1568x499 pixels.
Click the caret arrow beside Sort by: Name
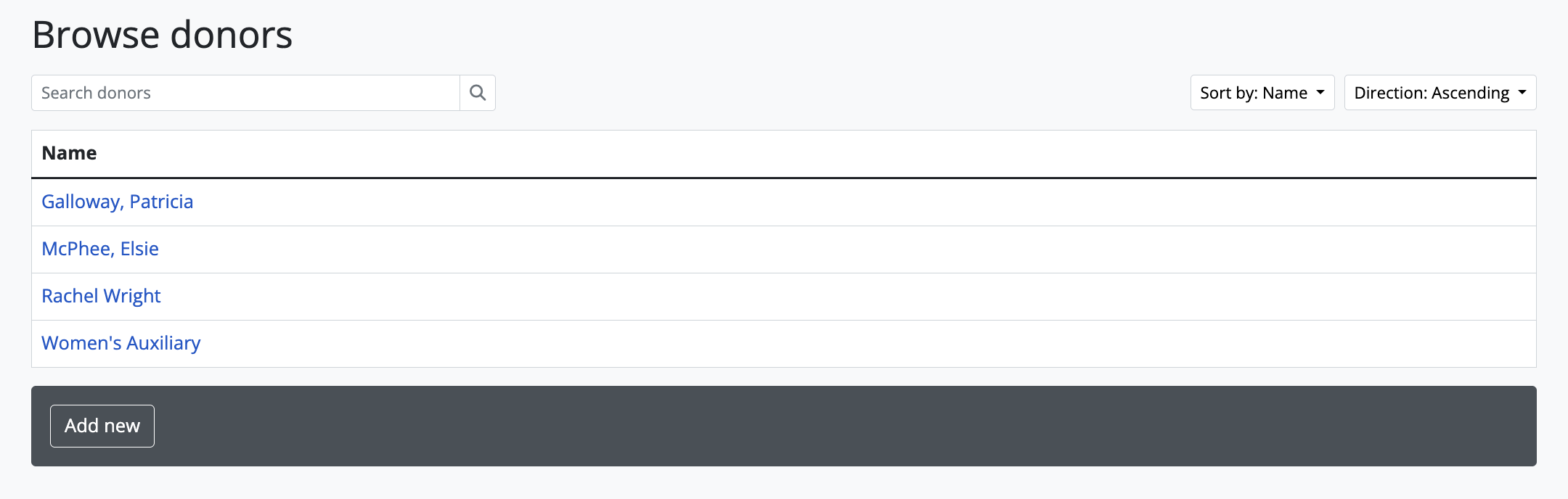pyautogui.click(x=1320, y=93)
